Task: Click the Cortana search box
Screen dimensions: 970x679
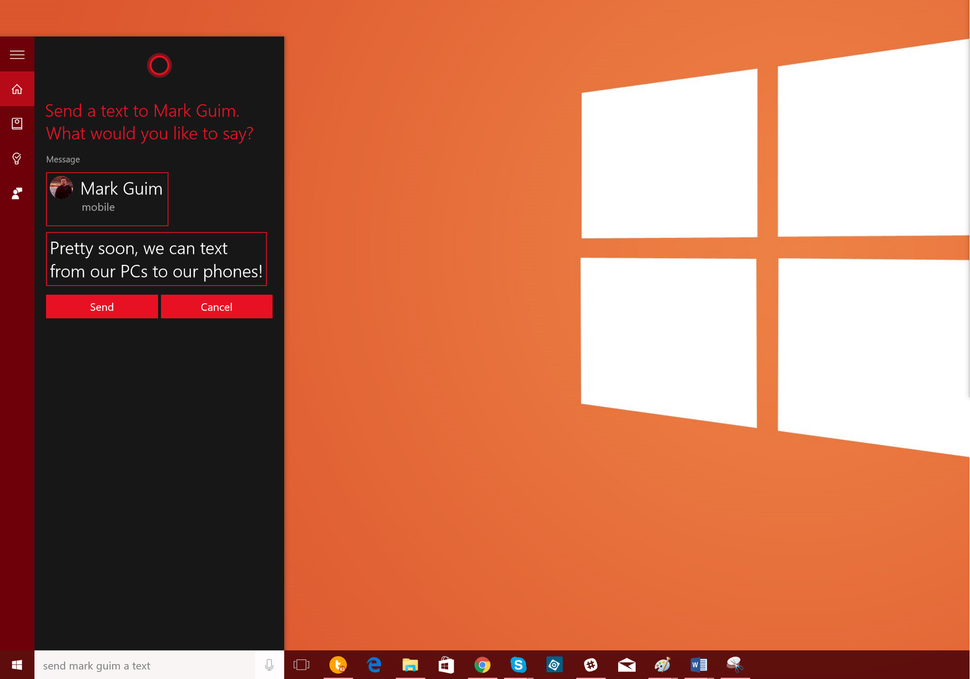Action: tap(140, 665)
